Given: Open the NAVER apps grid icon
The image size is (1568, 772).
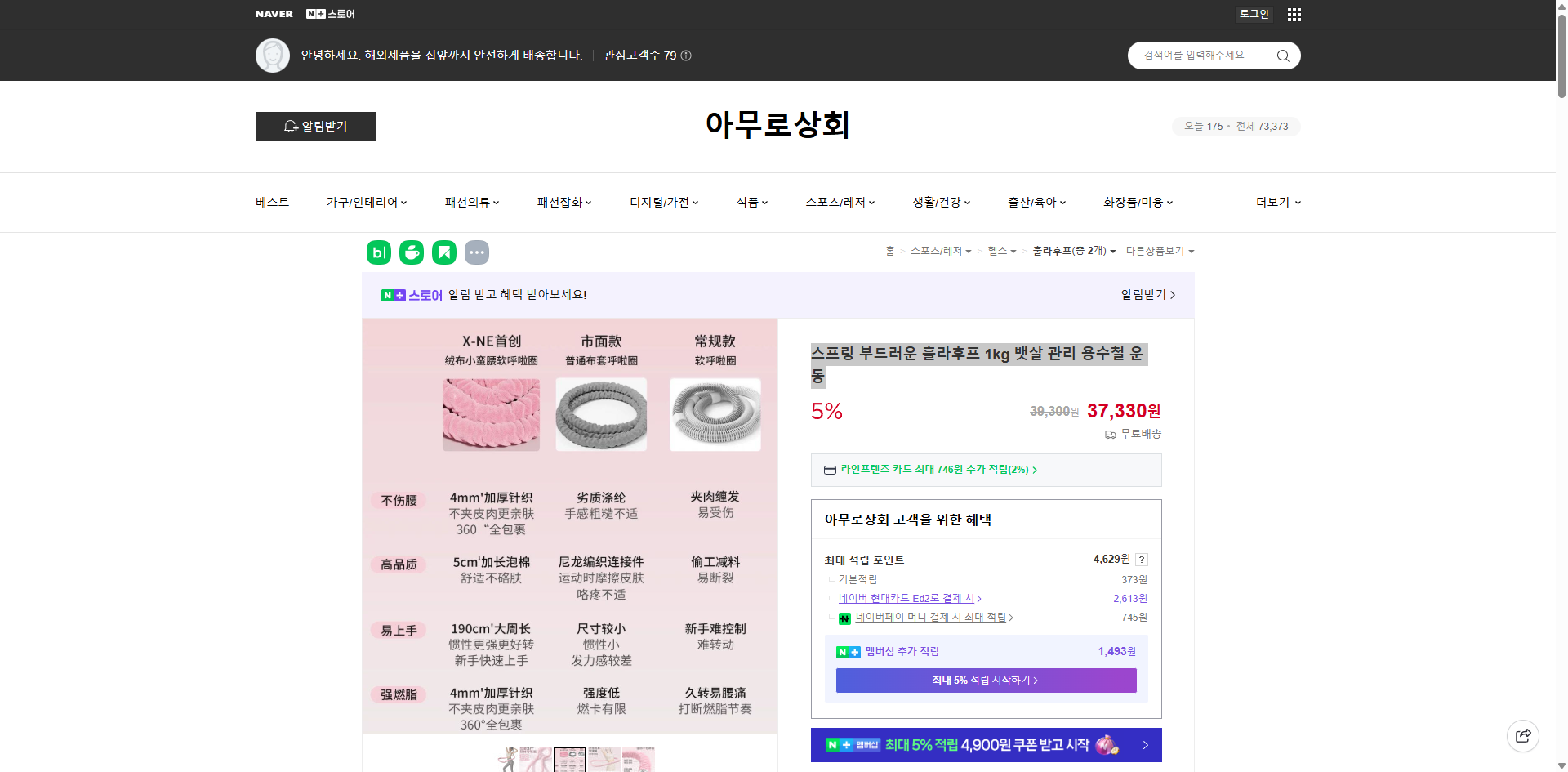Looking at the screenshot, I should click(1294, 14).
